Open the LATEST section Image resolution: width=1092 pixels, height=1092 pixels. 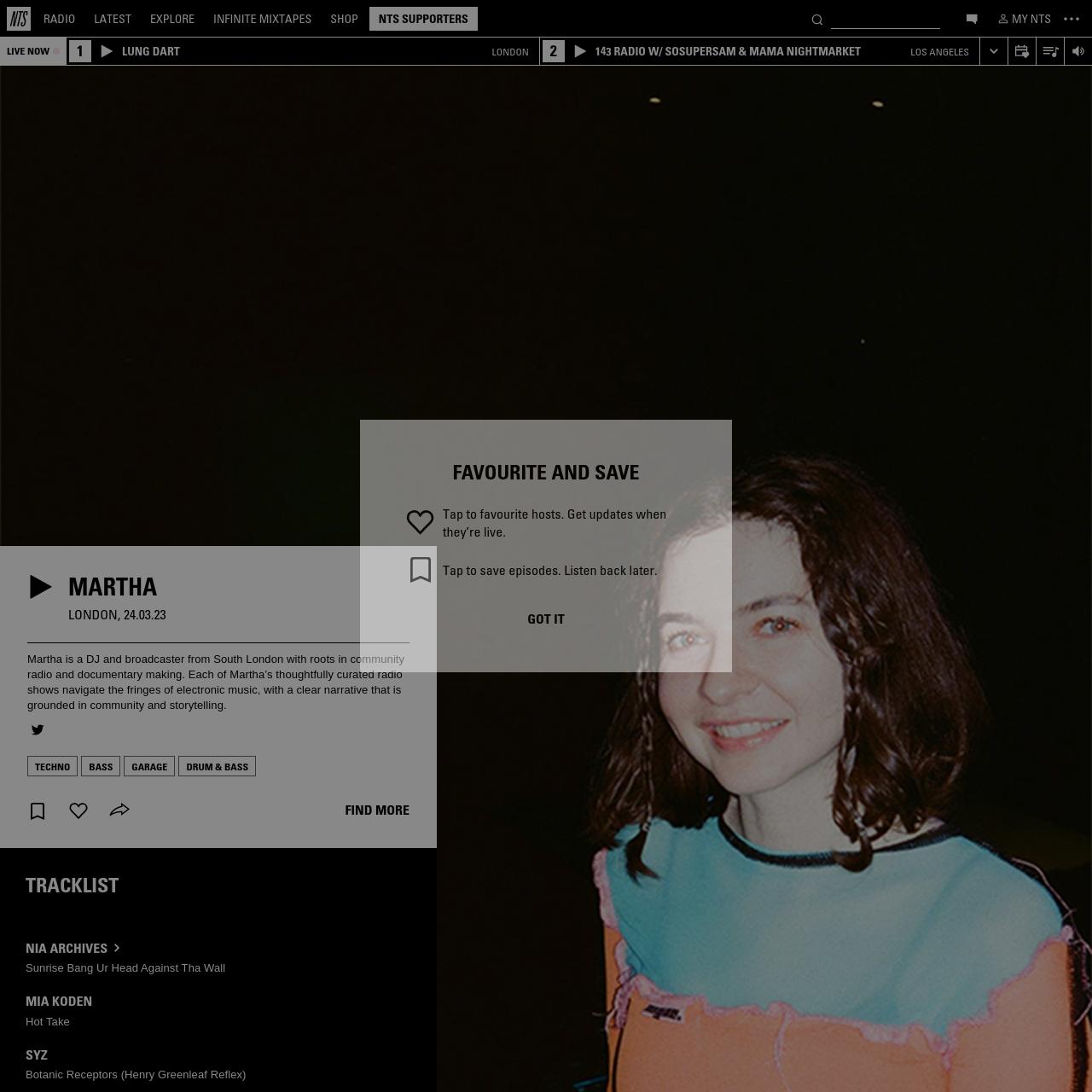tap(113, 19)
